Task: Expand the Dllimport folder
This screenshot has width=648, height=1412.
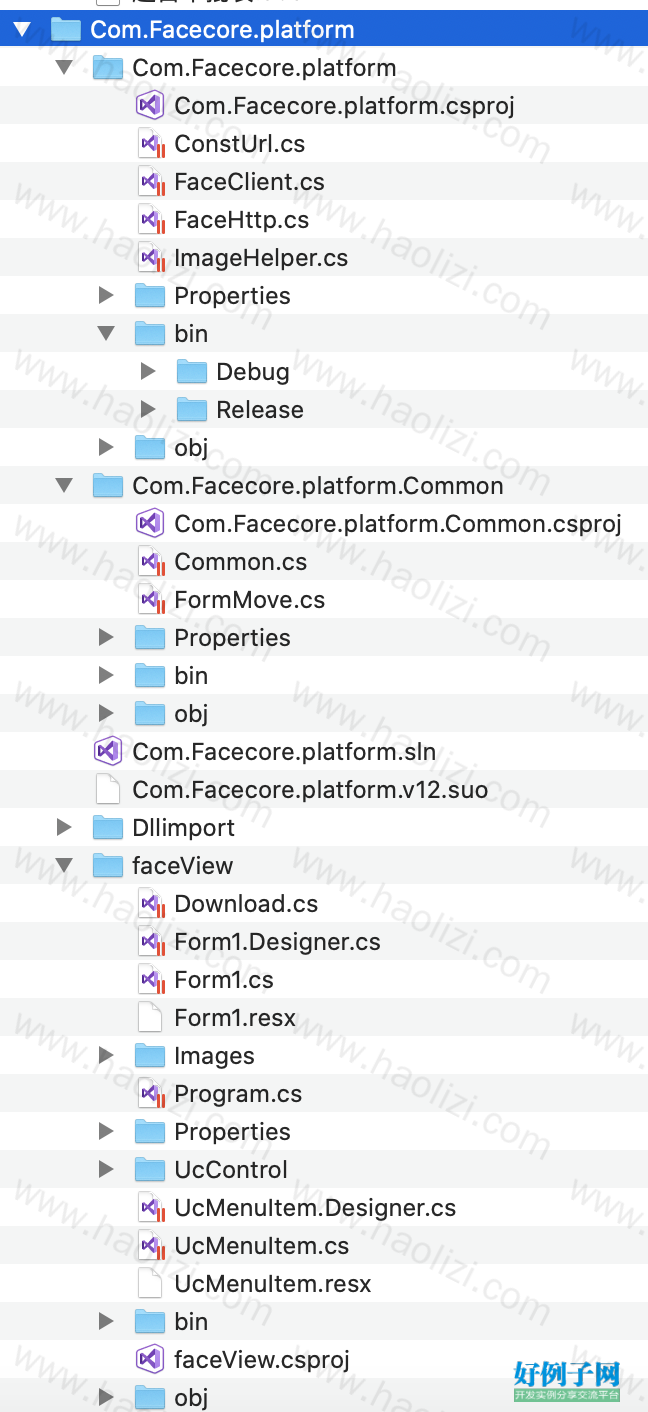Action: (x=64, y=827)
